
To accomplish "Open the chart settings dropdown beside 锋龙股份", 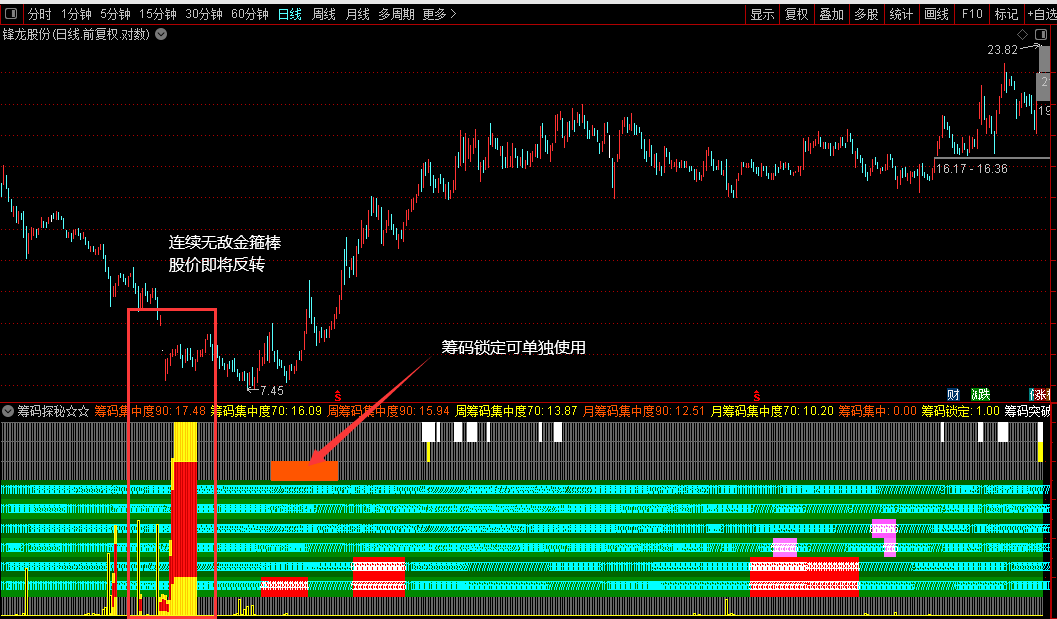I will click(161, 34).
